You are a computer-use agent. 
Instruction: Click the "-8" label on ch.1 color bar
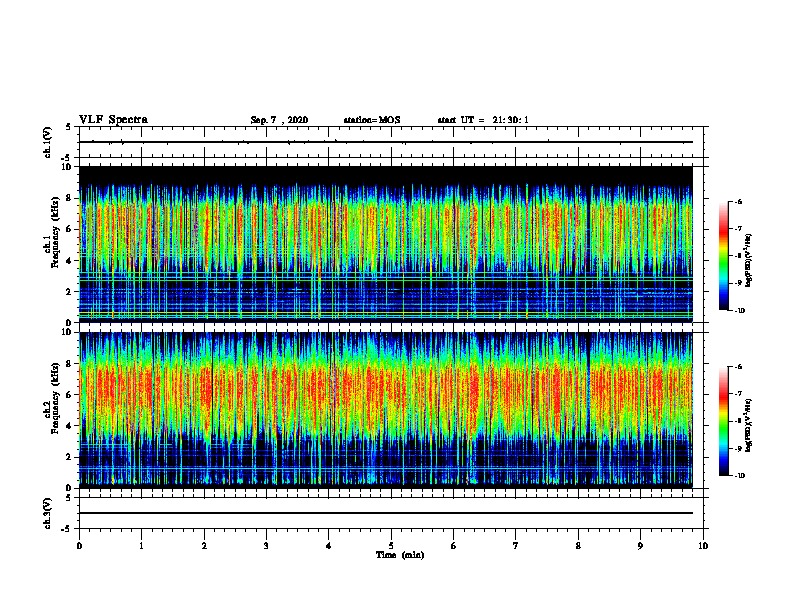(x=738, y=256)
